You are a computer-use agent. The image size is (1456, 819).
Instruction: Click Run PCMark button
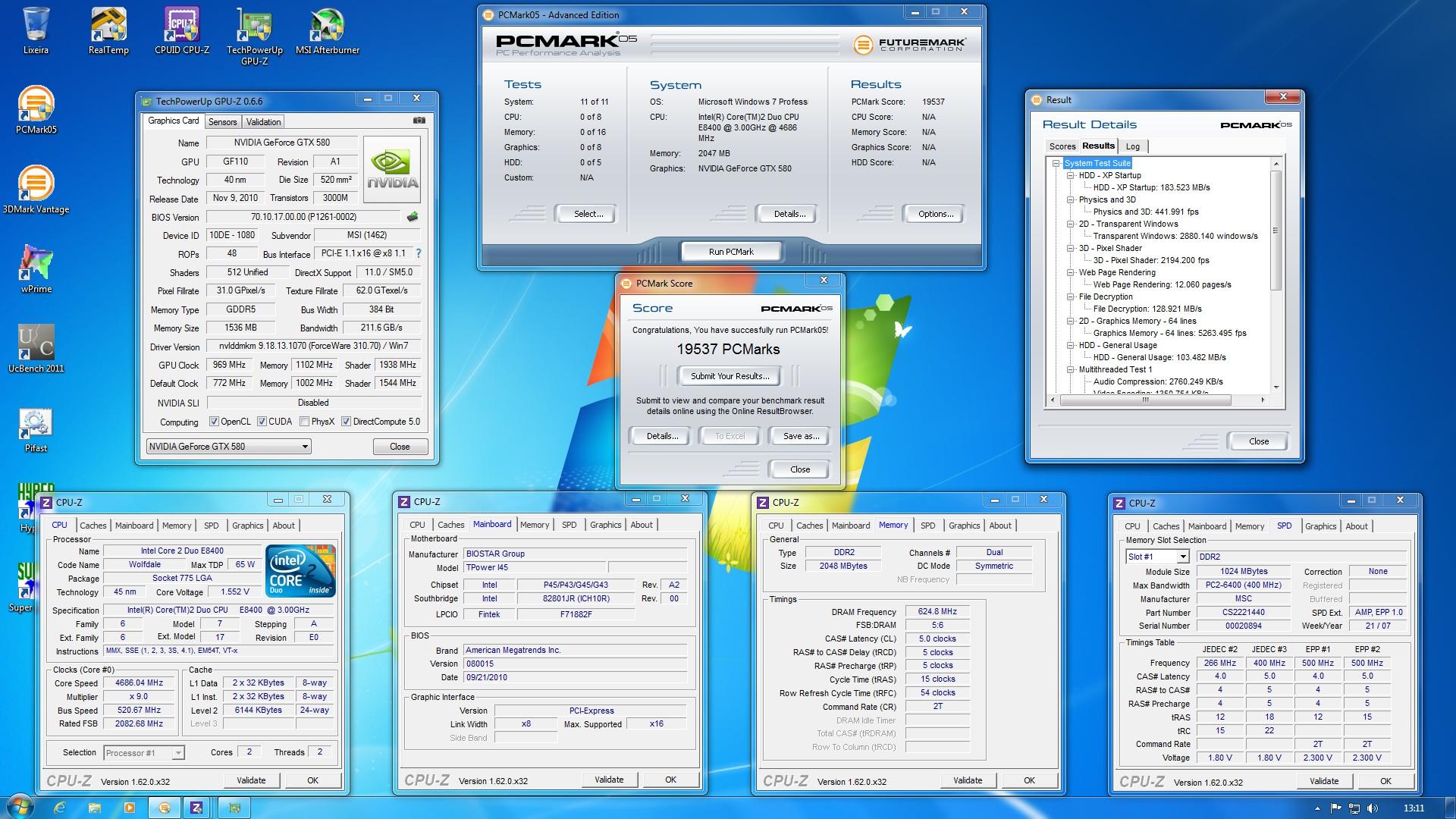[731, 252]
